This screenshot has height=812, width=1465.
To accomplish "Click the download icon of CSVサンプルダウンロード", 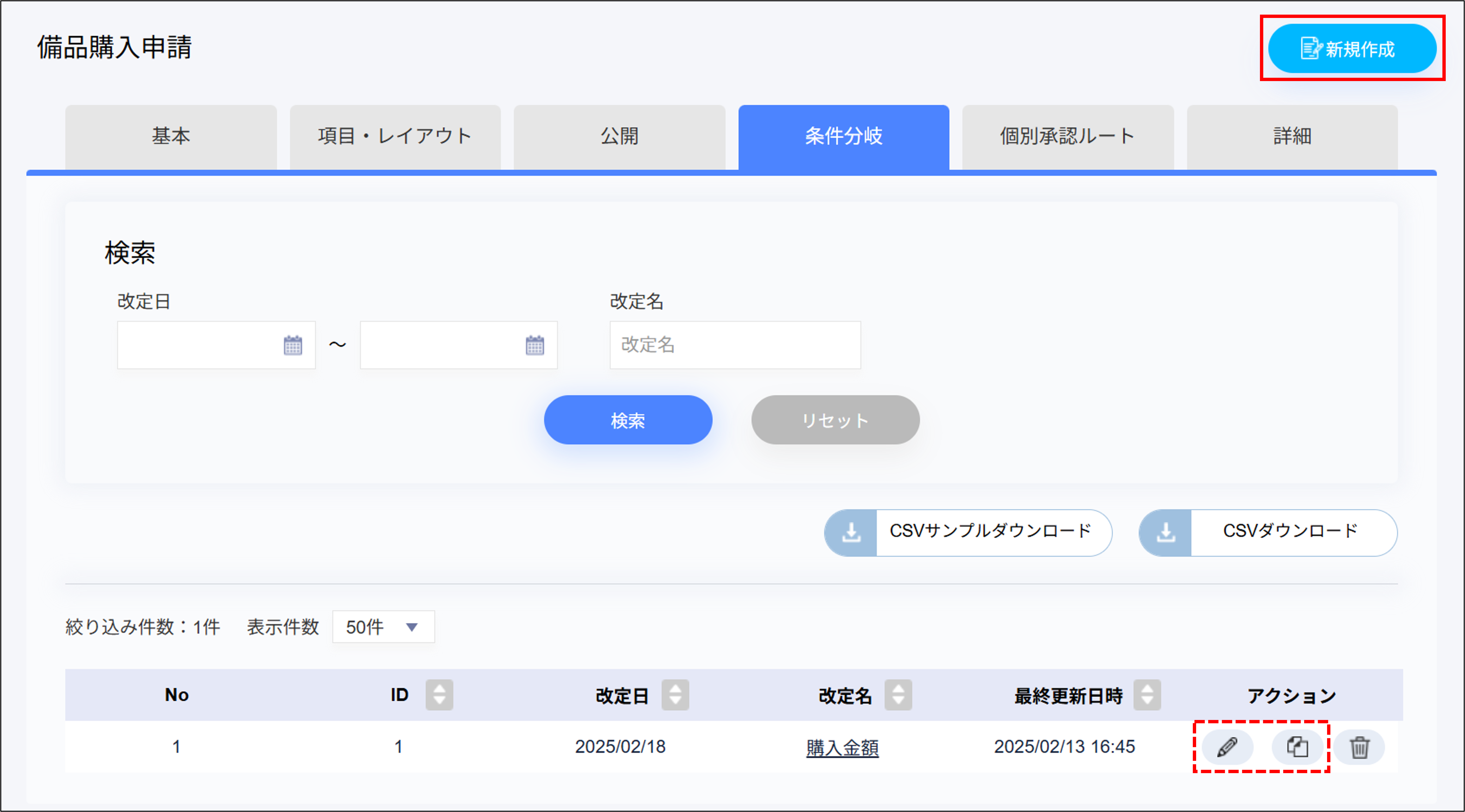I will 851,533.
